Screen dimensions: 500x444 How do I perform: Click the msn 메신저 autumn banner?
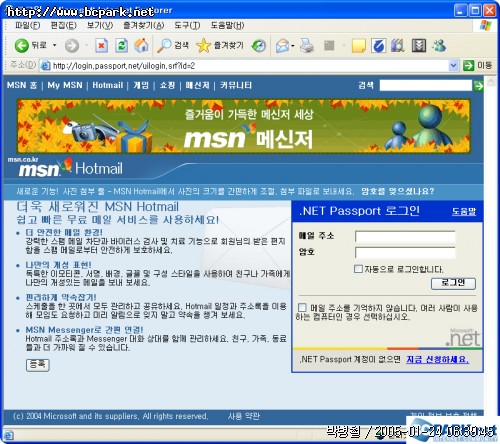click(x=244, y=126)
